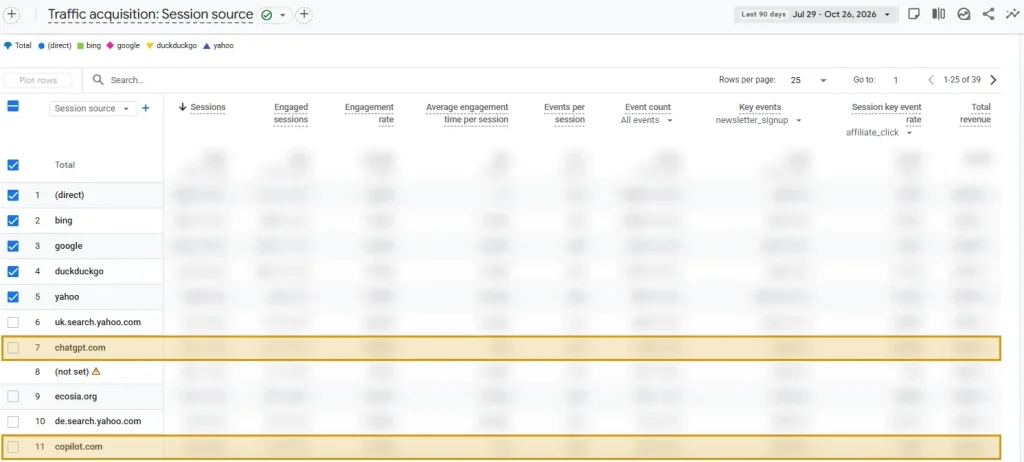
Task: Go to next page arrow
Action: coord(993,80)
